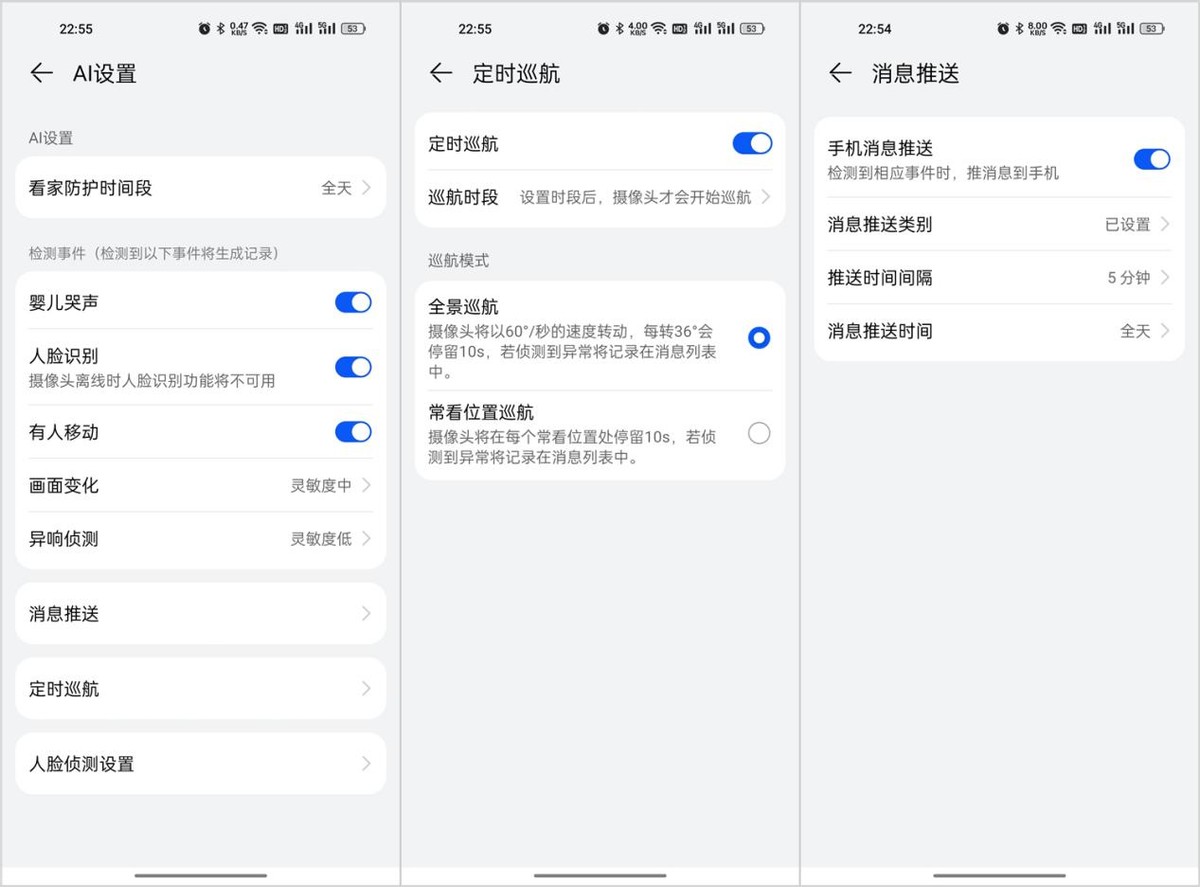This screenshot has height=887, width=1200.
Task: Expand the 看家防护时间段 setting
Action: click(200, 187)
